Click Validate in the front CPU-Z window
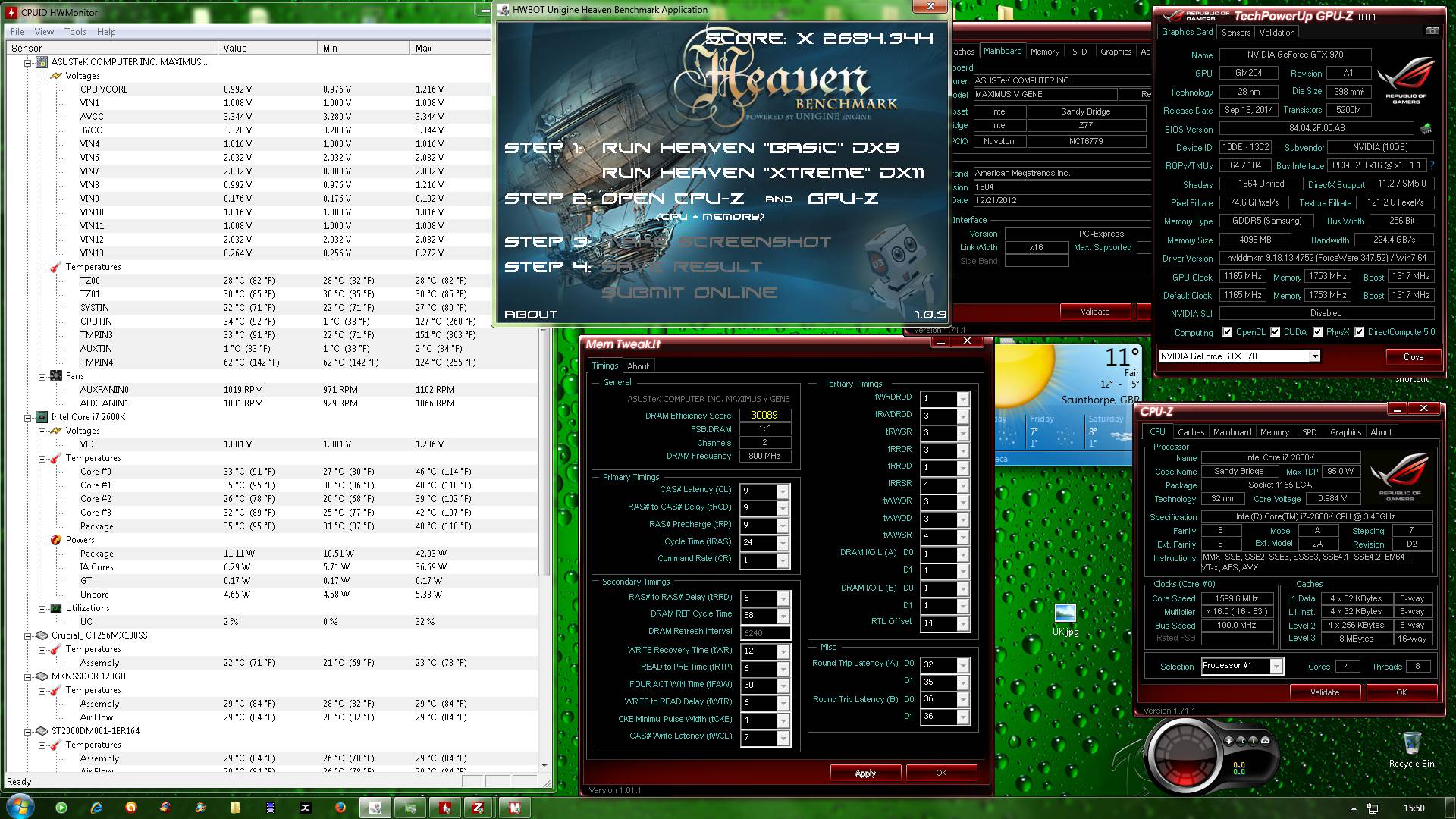This screenshot has width=1456, height=819. pyautogui.click(x=1325, y=692)
